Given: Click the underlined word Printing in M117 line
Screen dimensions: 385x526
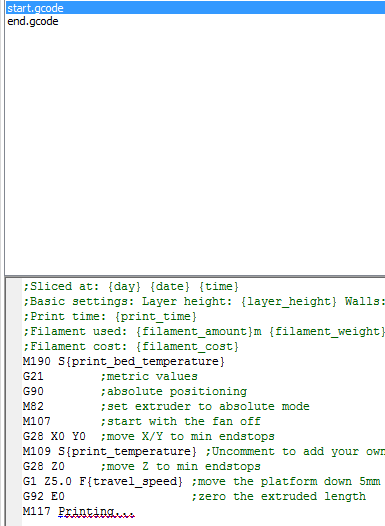Looking at the screenshot, I should tap(86, 512).
